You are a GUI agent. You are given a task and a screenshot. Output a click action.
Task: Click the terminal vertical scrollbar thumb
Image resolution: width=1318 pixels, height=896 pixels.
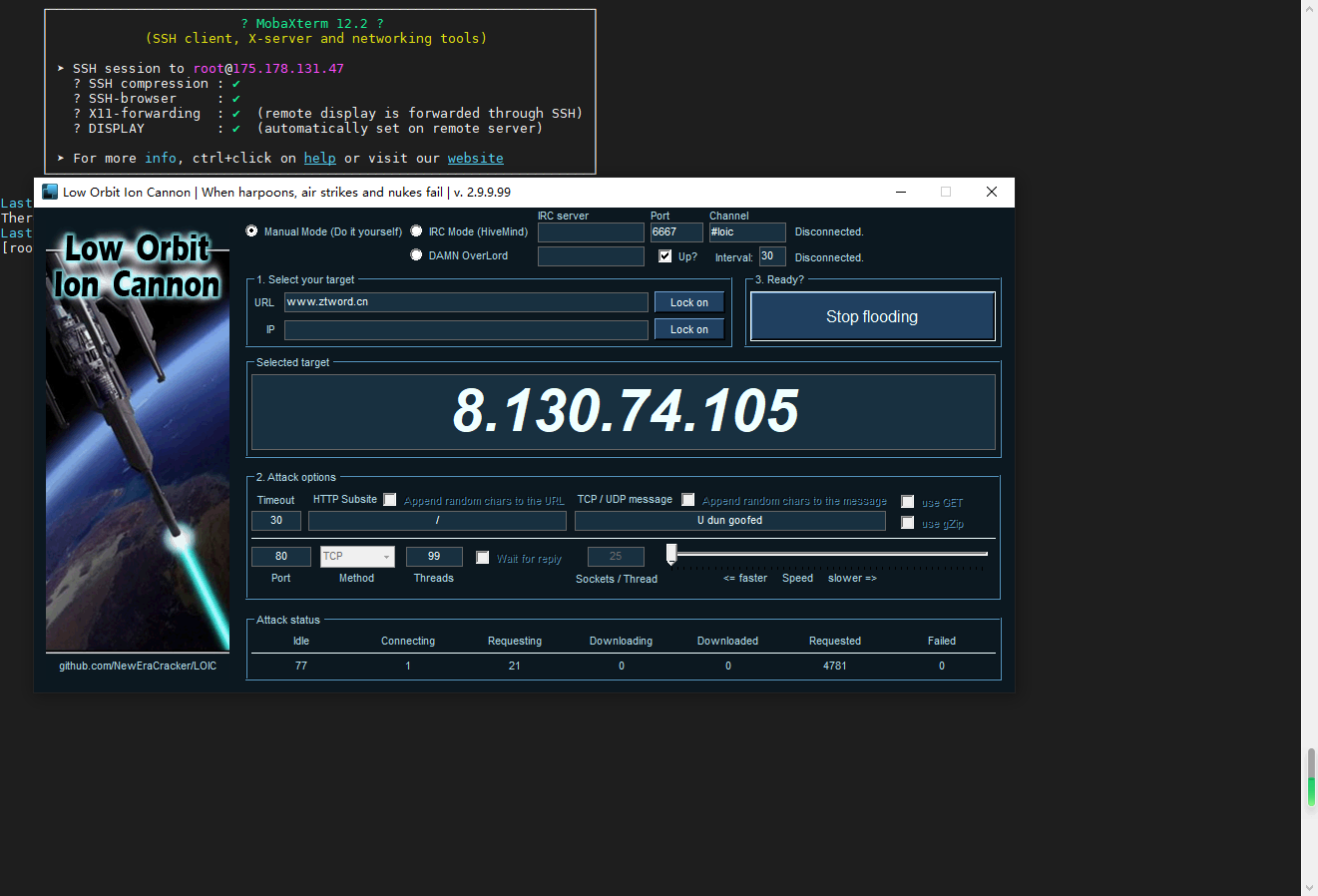point(1310,778)
